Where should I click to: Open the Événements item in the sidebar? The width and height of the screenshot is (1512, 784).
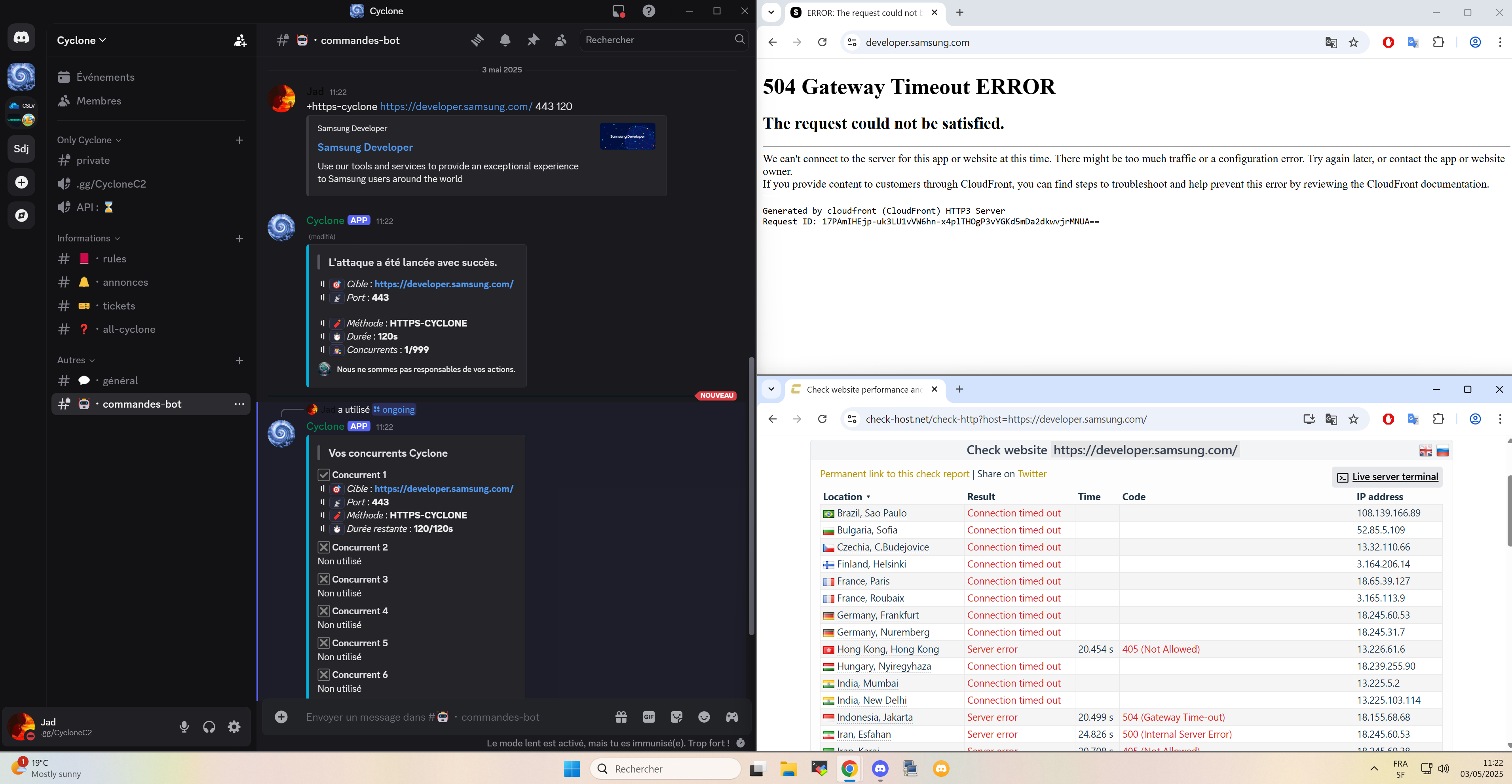105,77
